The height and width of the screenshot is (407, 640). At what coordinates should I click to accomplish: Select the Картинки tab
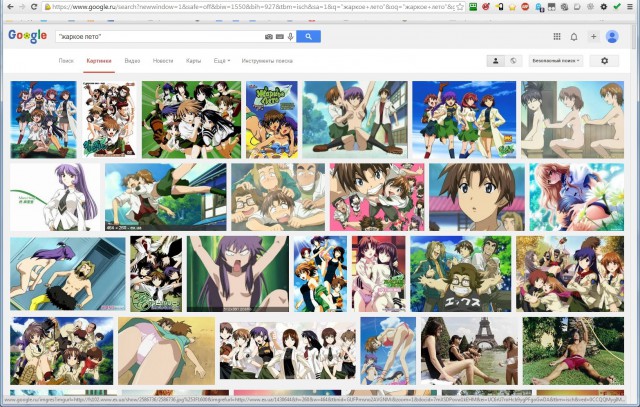(99, 61)
